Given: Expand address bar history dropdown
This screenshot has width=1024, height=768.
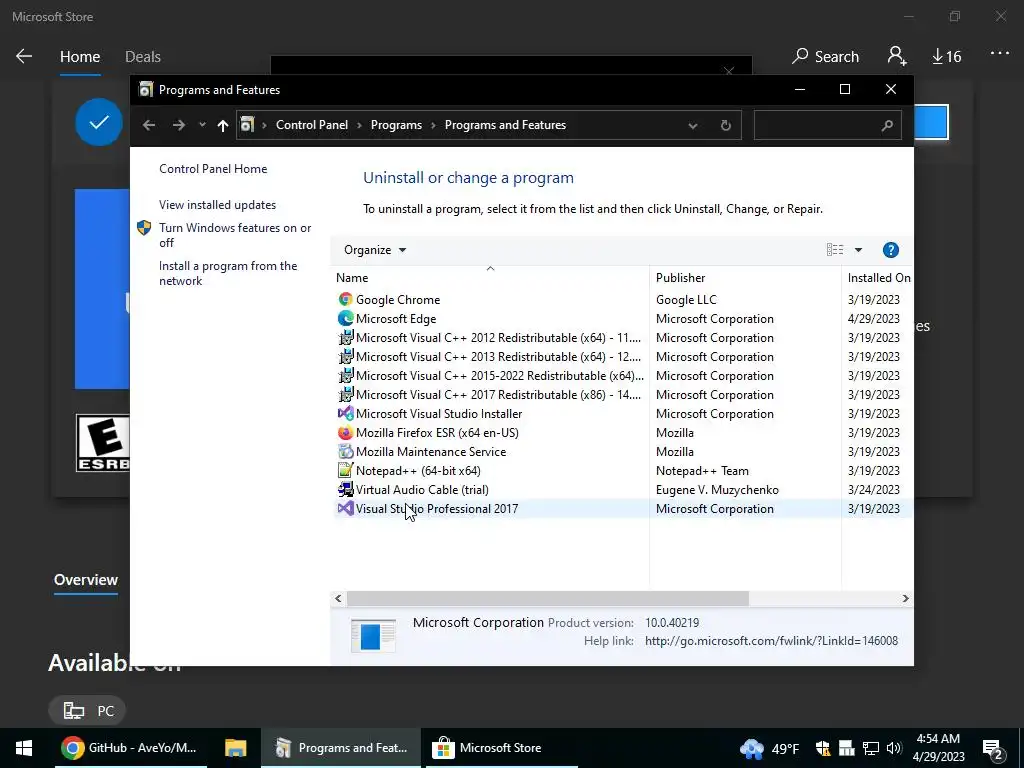Looking at the screenshot, I should point(693,125).
